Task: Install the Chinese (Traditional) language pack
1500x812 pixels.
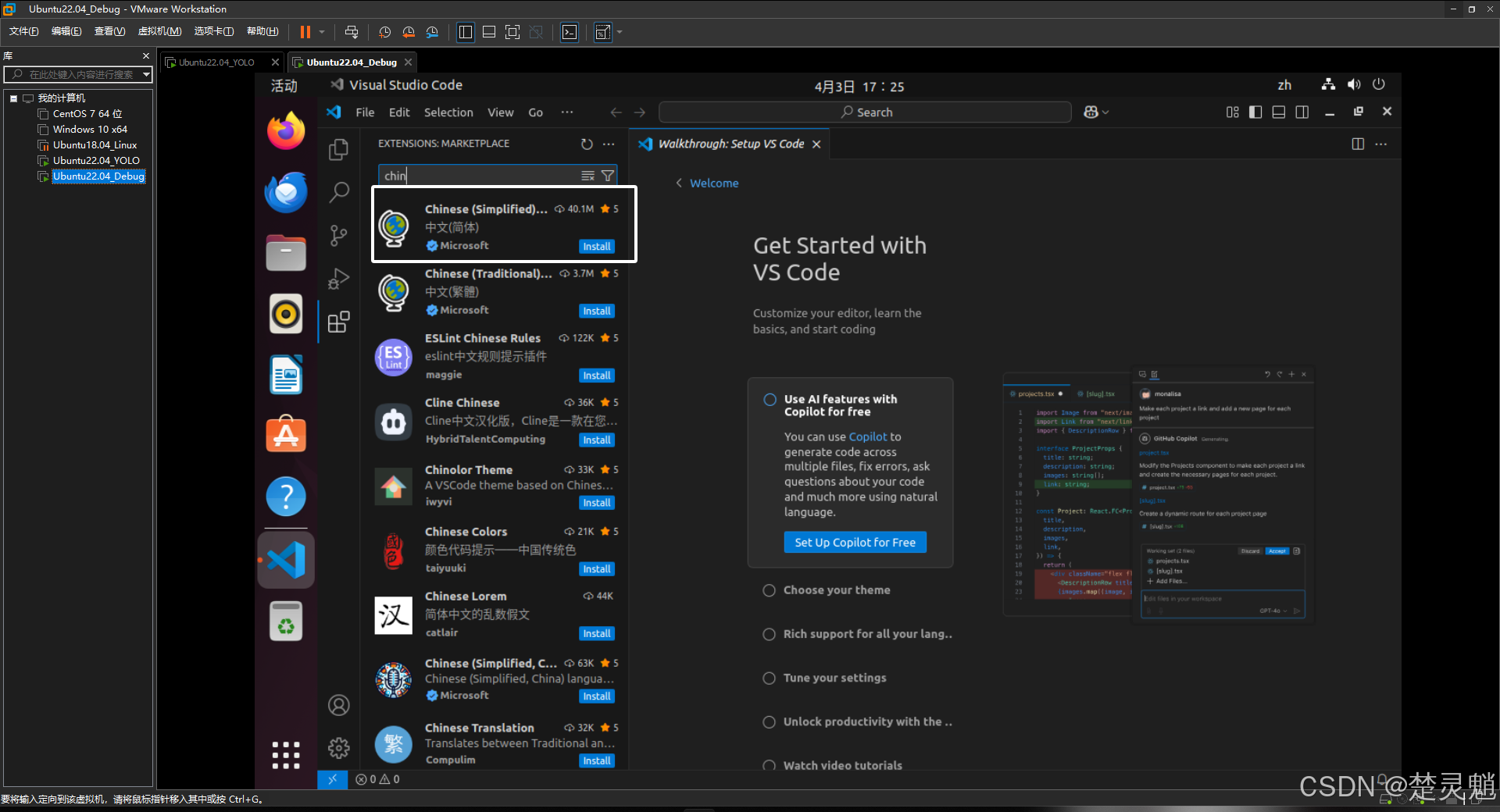Action: click(597, 311)
